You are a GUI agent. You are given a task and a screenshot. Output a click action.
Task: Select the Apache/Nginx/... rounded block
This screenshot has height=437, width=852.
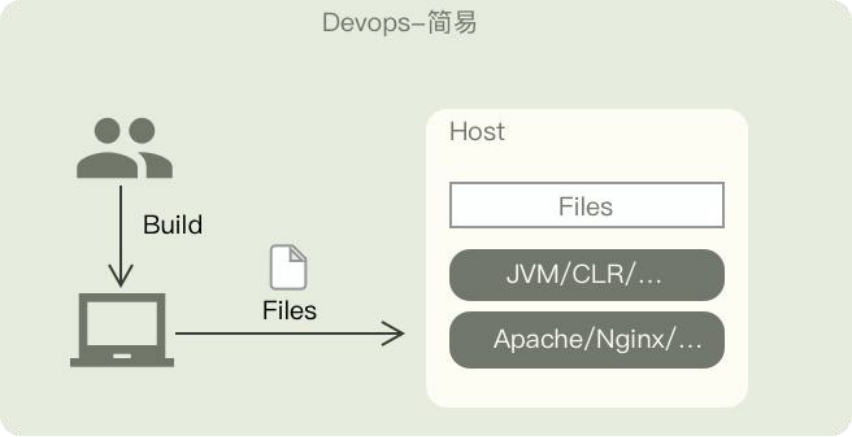coord(587,340)
